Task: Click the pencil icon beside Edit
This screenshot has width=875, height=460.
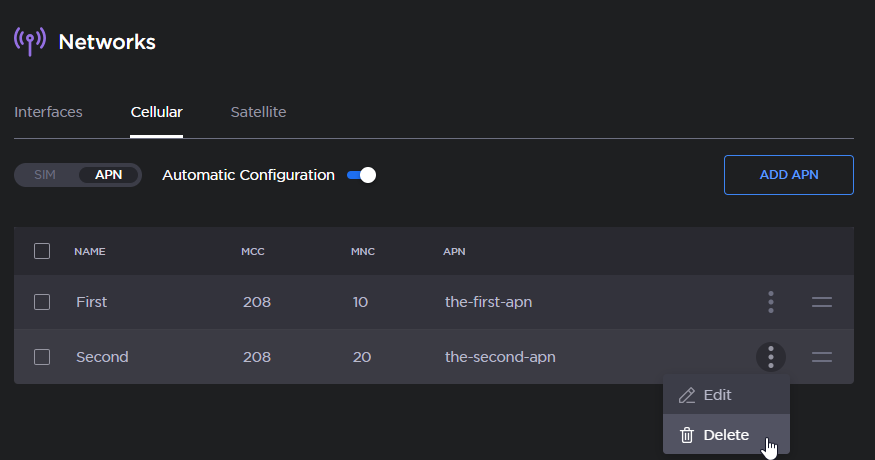Action: click(x=687, y=395)
